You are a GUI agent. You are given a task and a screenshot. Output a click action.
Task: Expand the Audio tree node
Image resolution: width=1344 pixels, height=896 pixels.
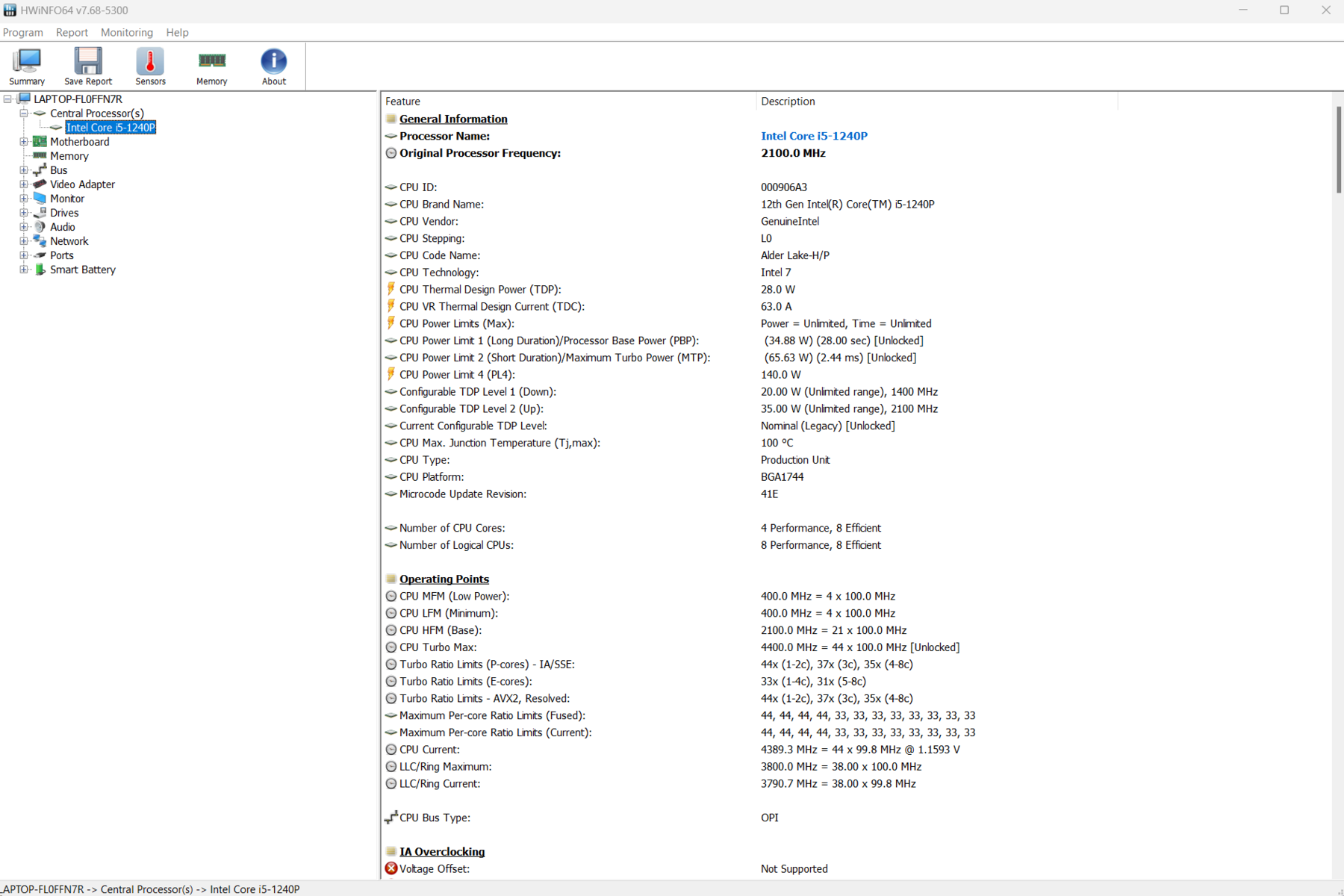tap(24, 227)
